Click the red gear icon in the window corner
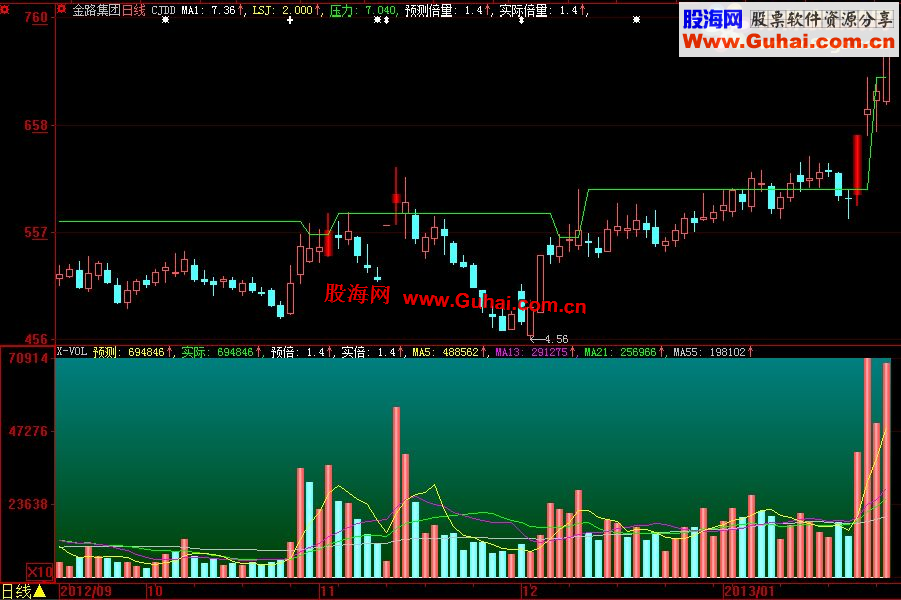901x600 pixels. coord(5,9)
